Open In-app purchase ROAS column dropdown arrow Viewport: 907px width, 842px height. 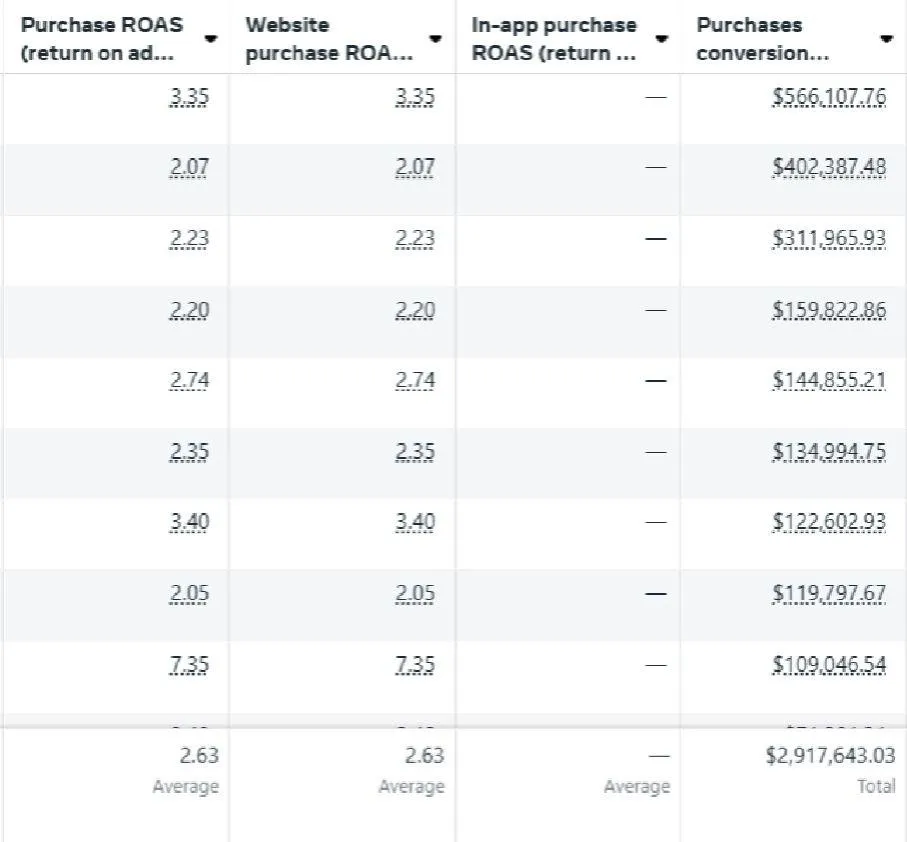pos(661,39)
